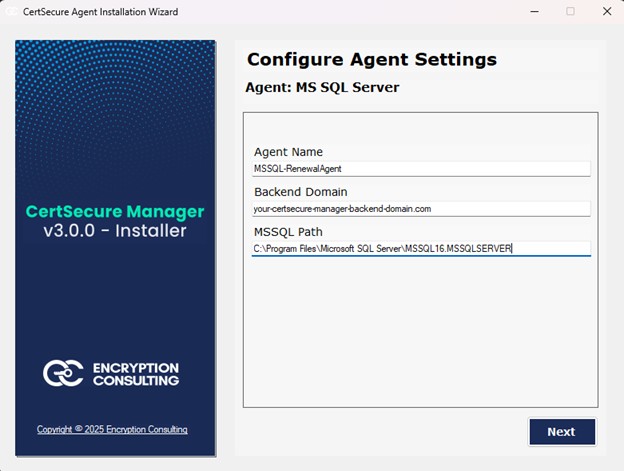This screenshot has height=471, width=624.
Task: Click the Backend Domain text field
Action: click(x=421, y=209)
